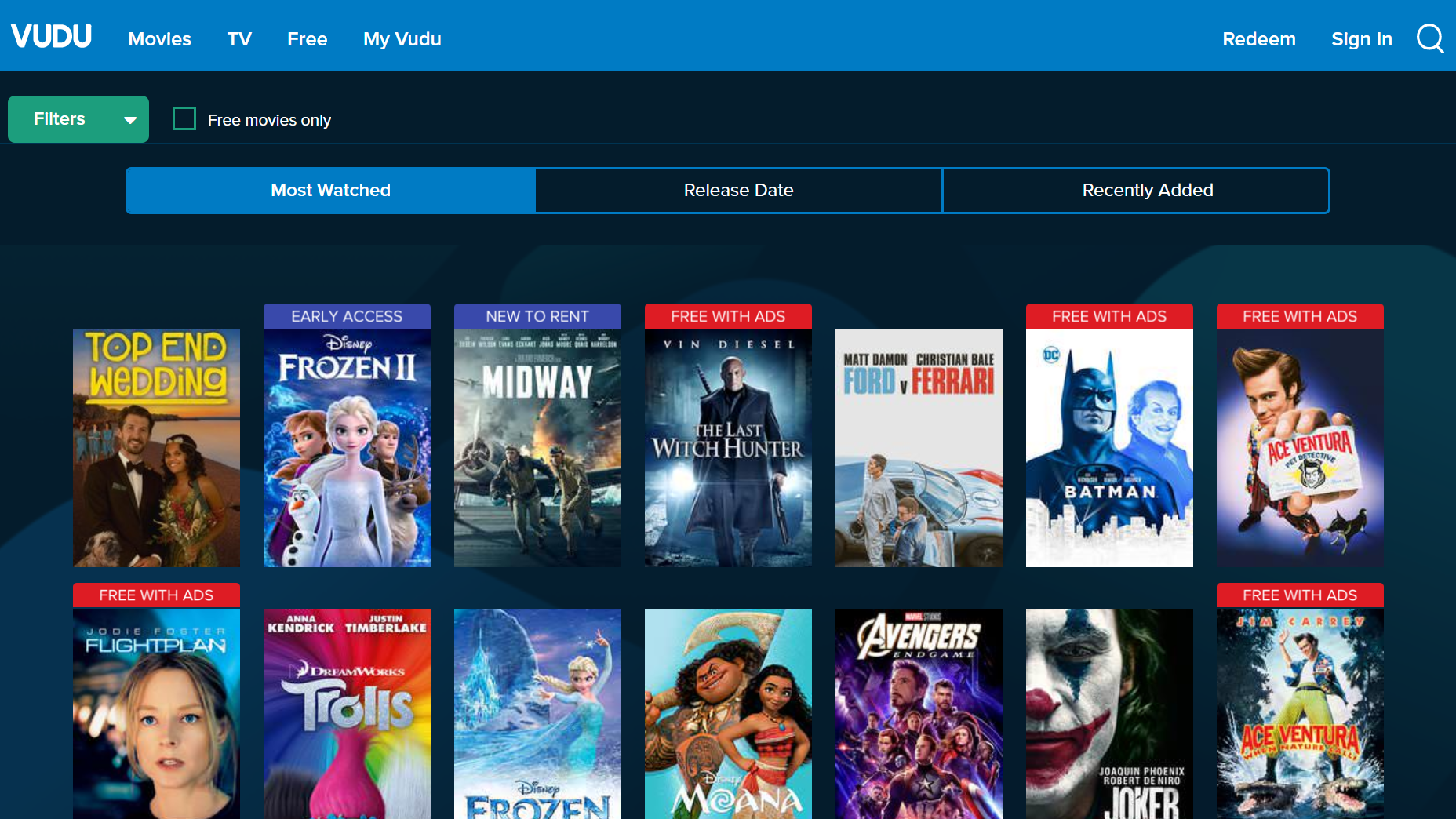Click the Filters dropdown arrow chevron
Image resolution: width=1456 pixels, height=819 pixels.
coord(129,120)
